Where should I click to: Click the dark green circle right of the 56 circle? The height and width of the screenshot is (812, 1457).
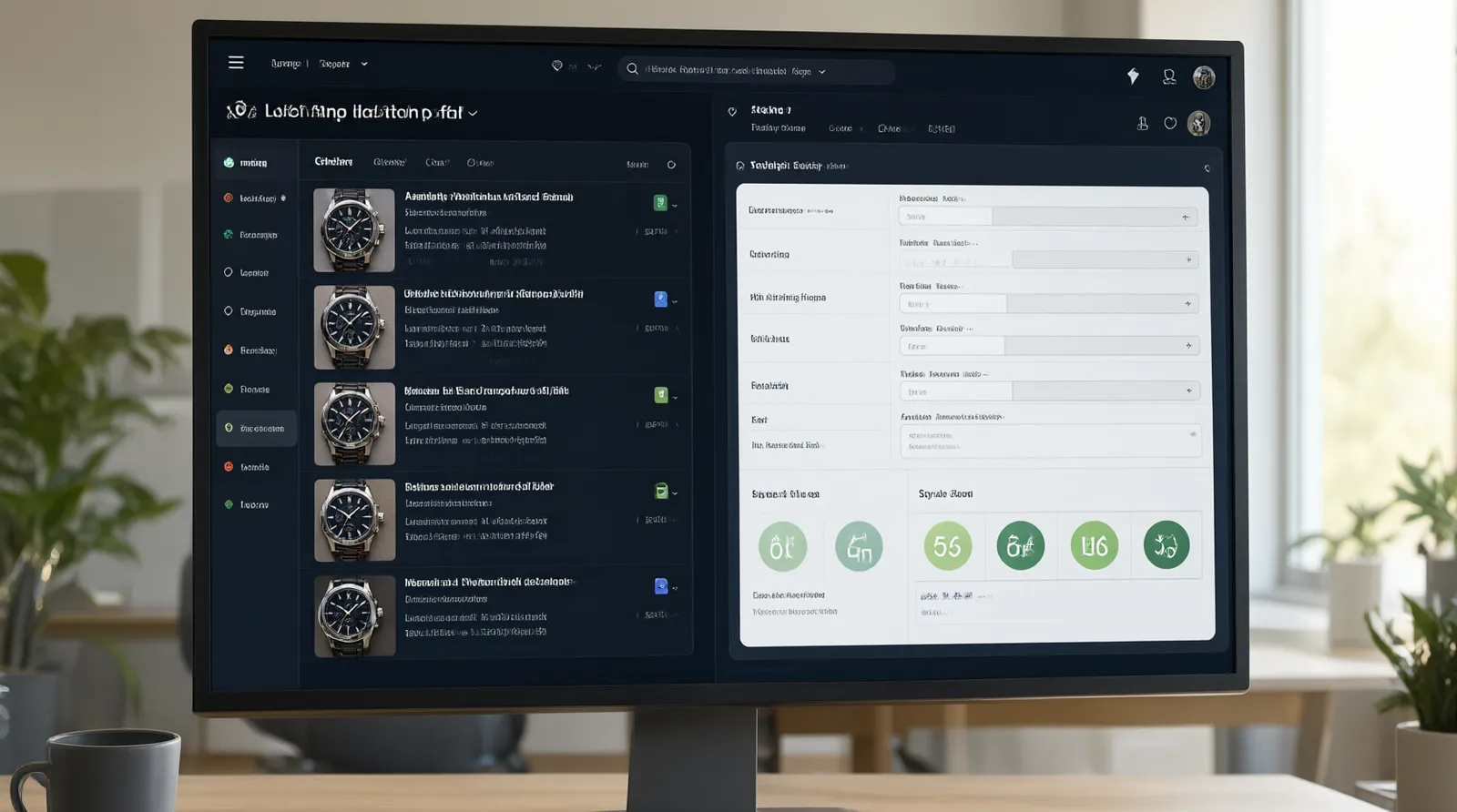click(1021, 545)
